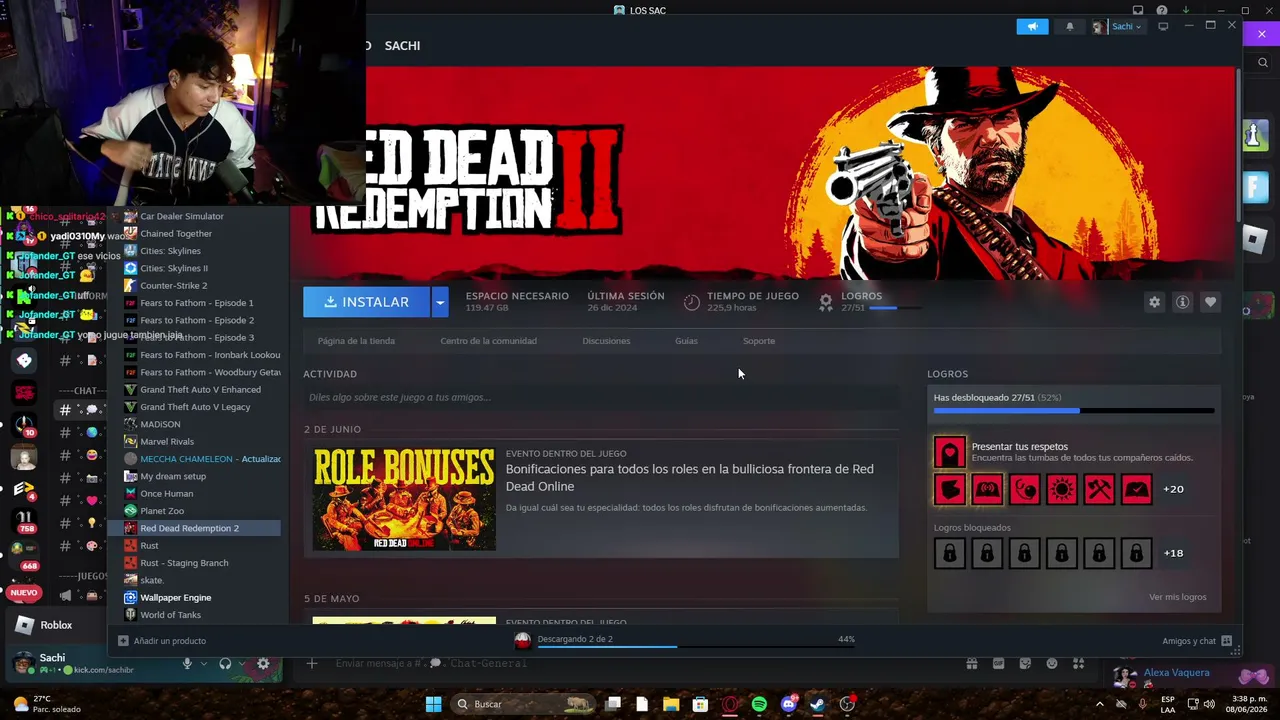The height and width of the screenshot is (720, 1280).
Task: Go to the Guías tab
Action: click(x=686, y=341)
